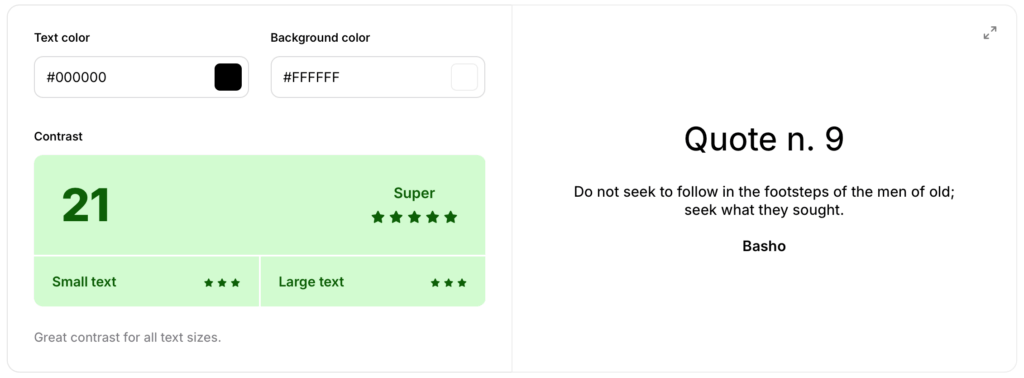Click the contrast score 21
This screenshot has height=378, width=1024.
tap(86, 206)
